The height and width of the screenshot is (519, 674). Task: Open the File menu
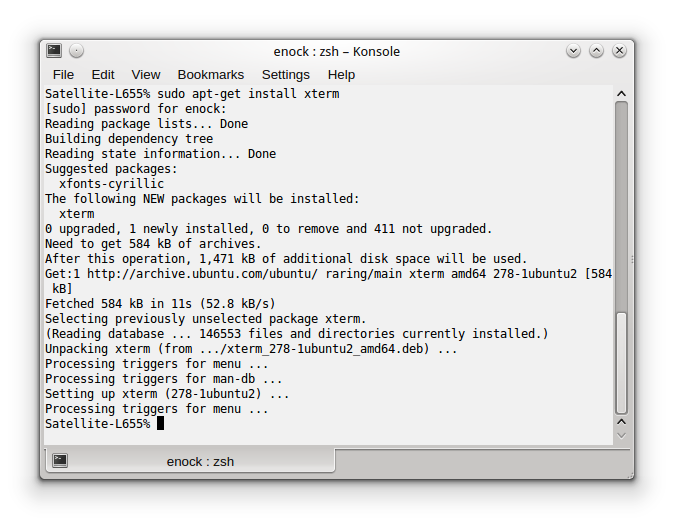pos(63,75)
